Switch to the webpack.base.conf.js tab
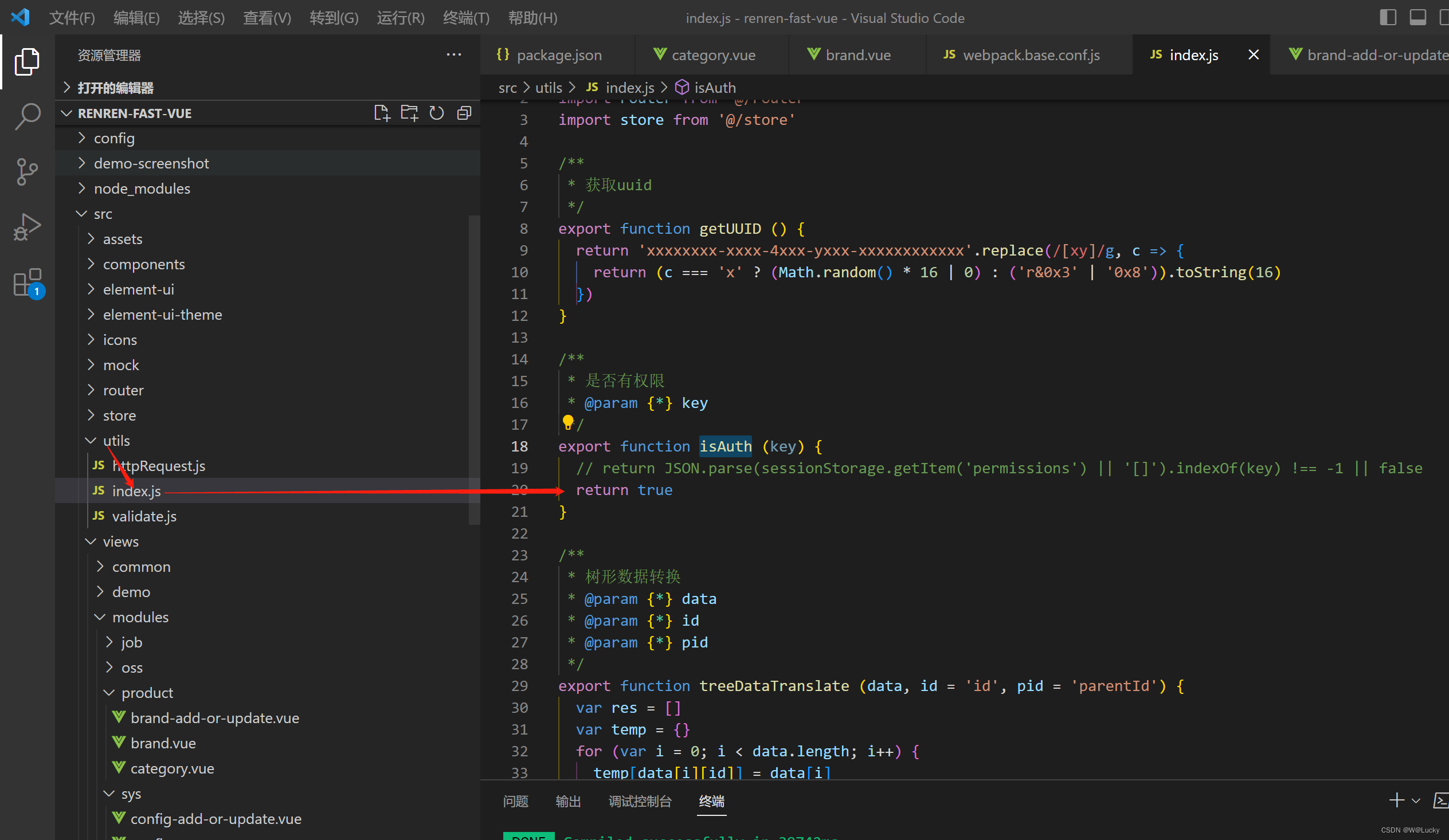This screenshot has width=1449, height=840. (x=1031, y=55)
